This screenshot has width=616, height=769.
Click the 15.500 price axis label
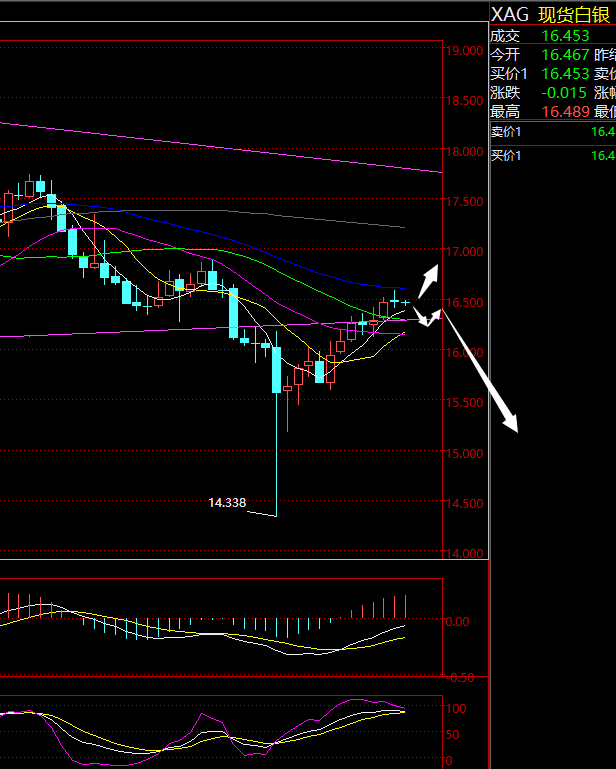pyautogui.click(x=464, y=402)
